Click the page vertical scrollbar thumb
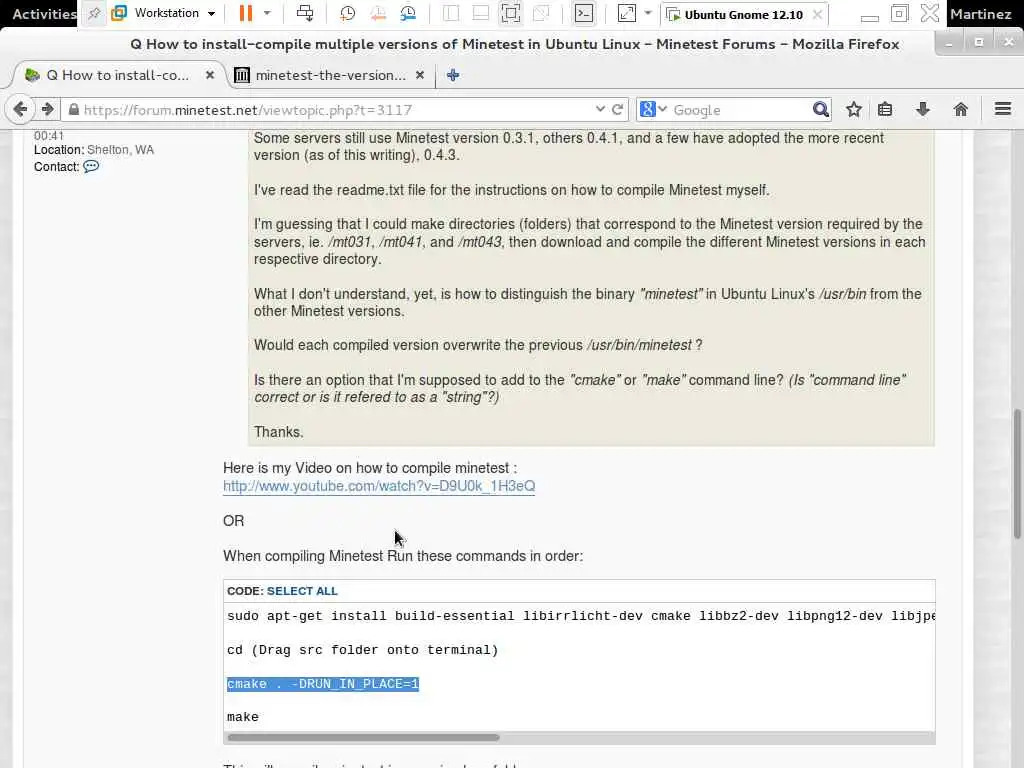 point(1017,474)
